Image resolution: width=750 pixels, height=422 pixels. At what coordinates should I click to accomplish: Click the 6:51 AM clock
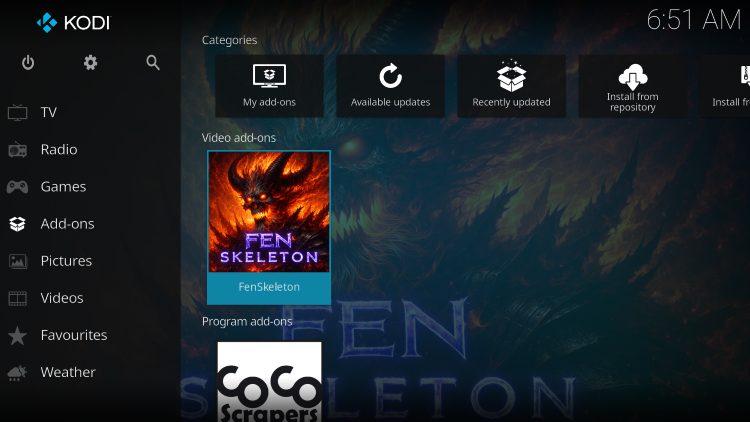[694, 21]
